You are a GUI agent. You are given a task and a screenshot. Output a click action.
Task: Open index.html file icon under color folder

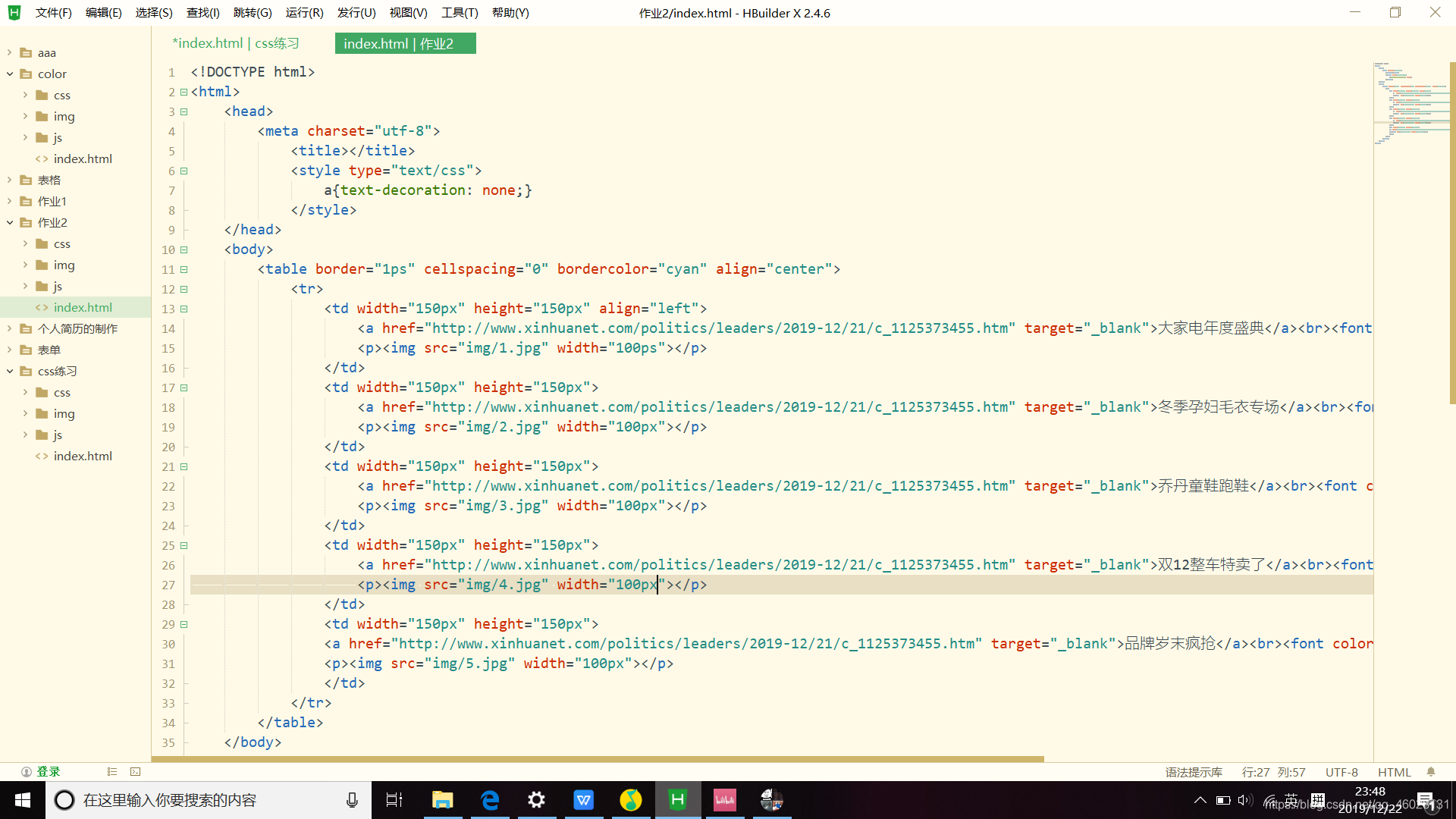(x=42, y=159)
